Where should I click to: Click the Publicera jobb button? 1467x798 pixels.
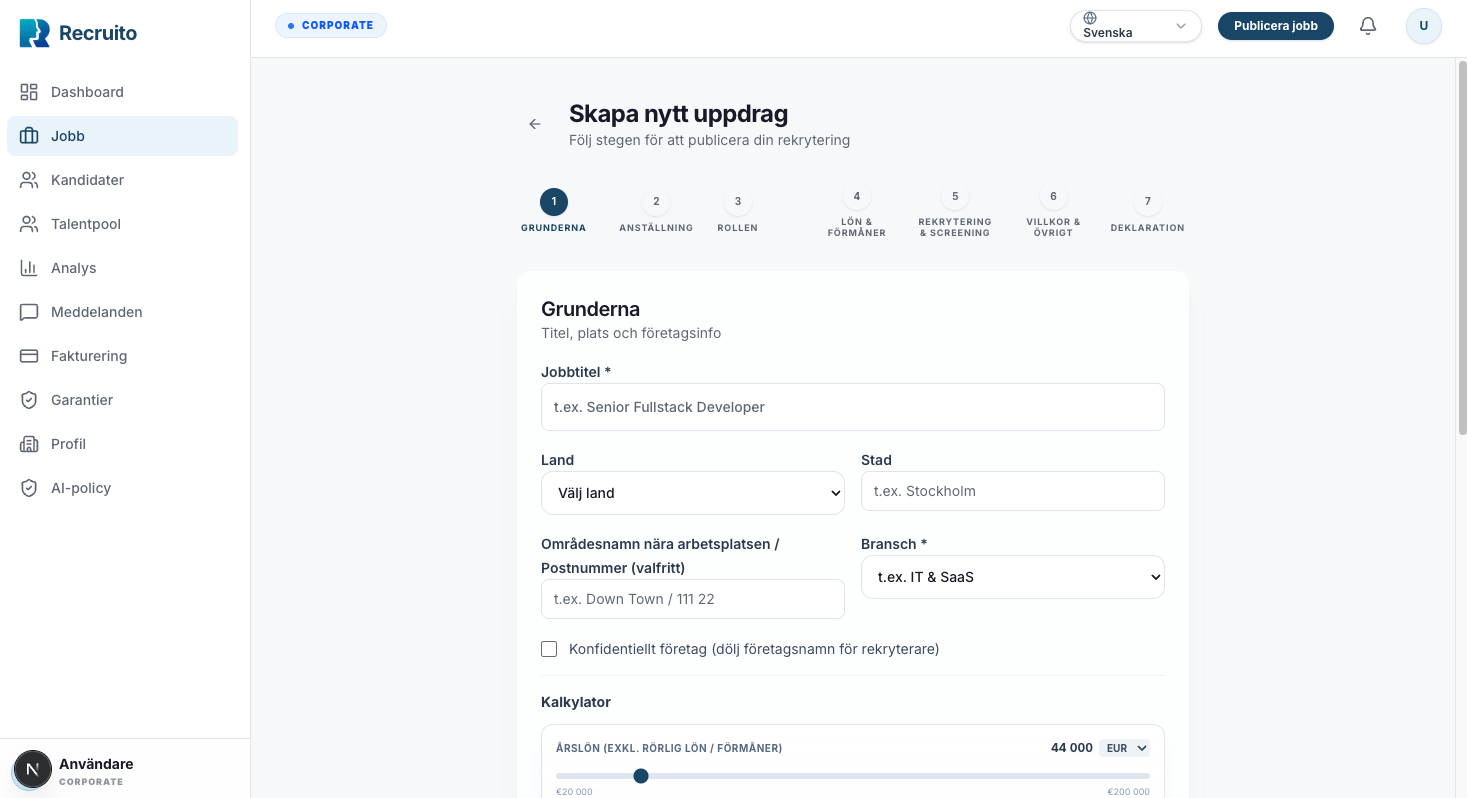coord(1276,26)
